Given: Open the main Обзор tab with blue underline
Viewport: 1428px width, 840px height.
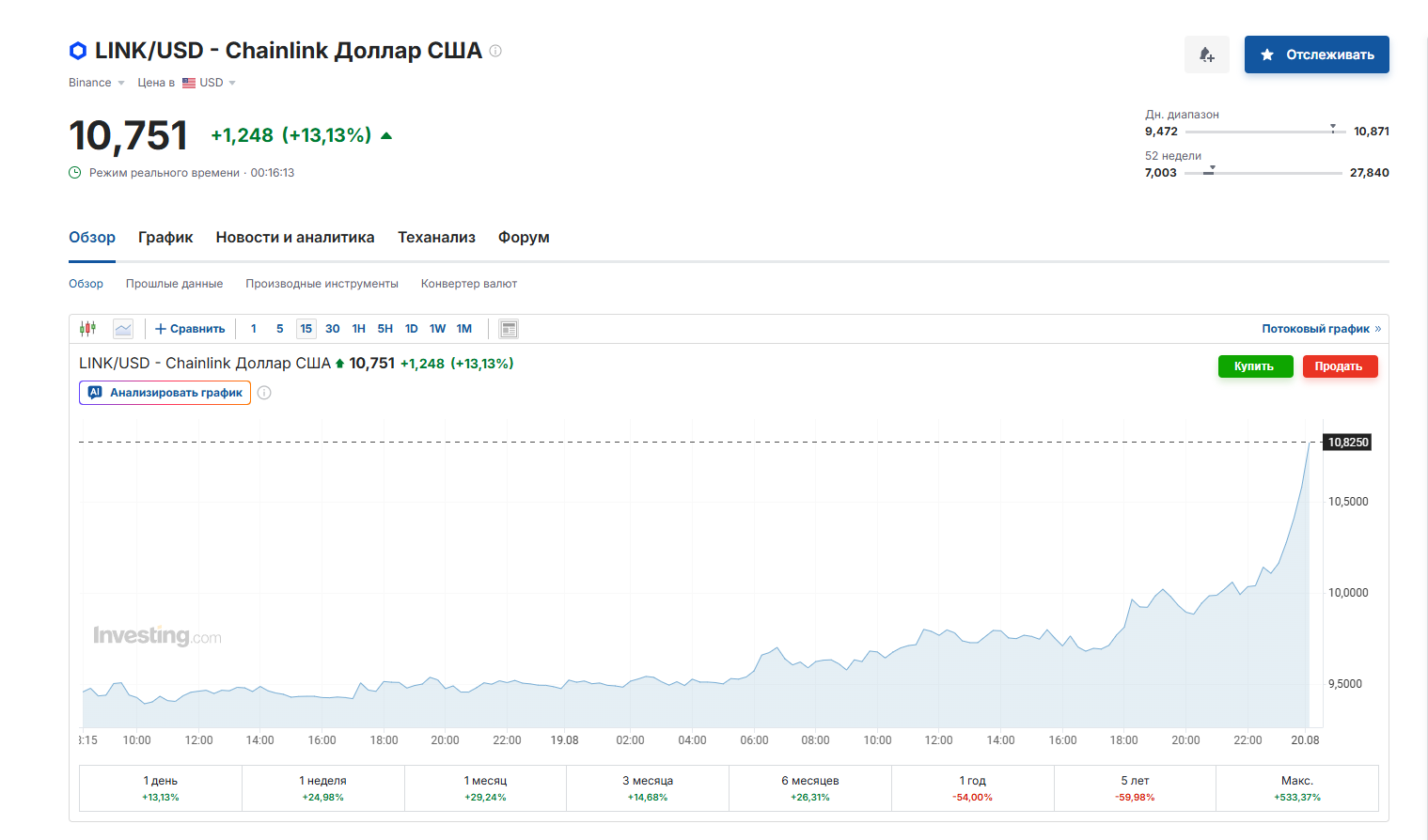Looking at the screenshot, I should pos(92,238).
